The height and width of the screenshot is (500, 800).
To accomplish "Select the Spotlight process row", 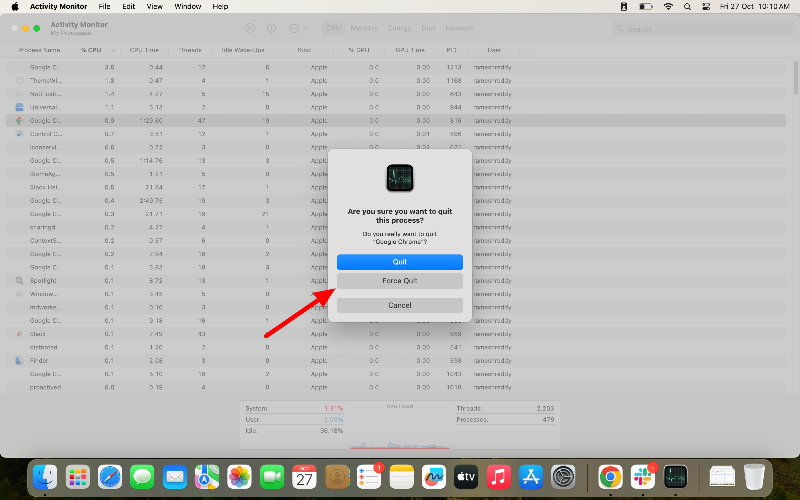I will [395, 281].
